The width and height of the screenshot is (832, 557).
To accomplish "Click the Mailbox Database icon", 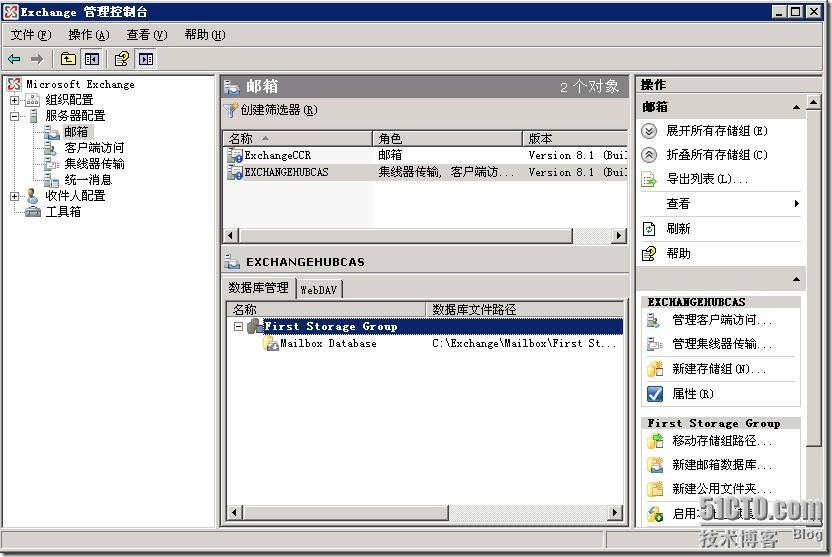I will [x=271, y=344].
